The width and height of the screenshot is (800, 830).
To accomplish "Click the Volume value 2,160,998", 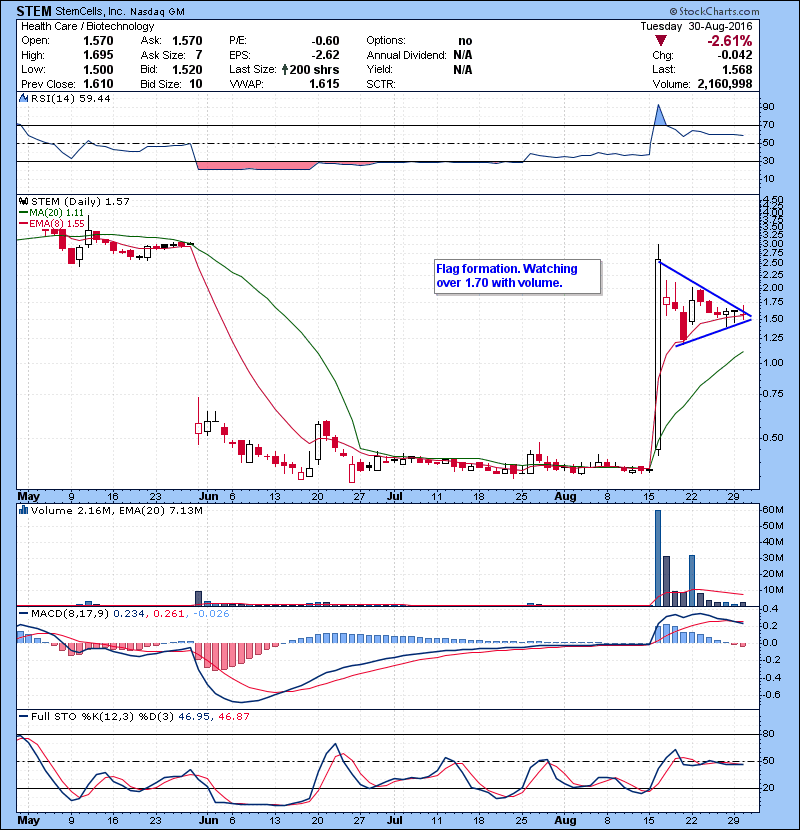I will click(725, 84).
